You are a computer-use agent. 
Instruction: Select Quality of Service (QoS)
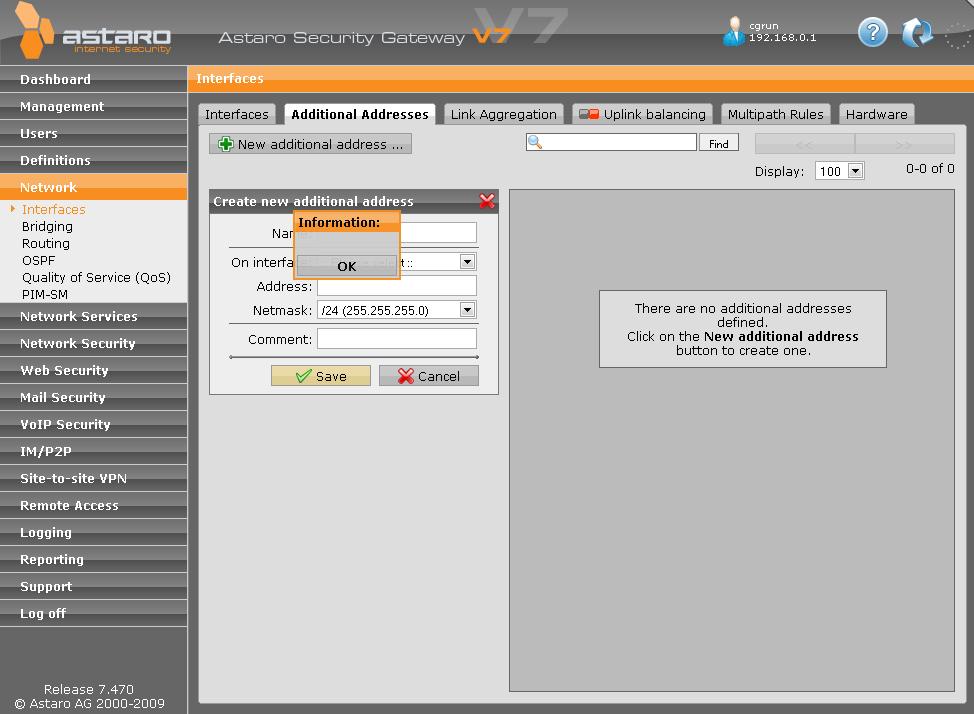pyautogui.click(x=96, y=277)
